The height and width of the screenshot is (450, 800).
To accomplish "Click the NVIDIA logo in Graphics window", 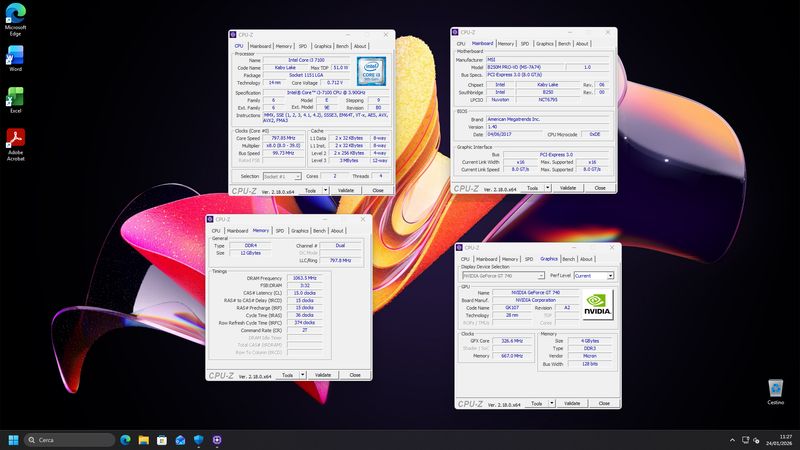I will coord(597,305).
